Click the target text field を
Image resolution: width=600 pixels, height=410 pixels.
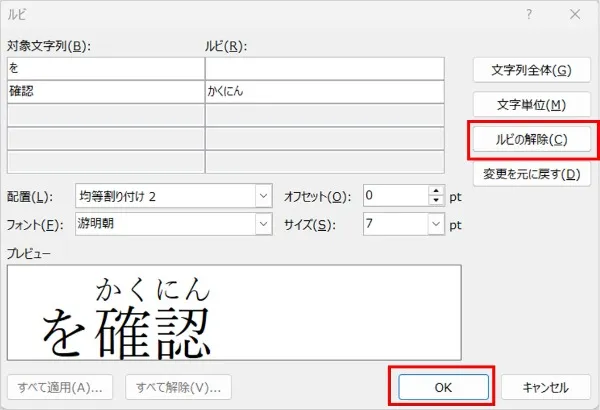tap(105, 68)
